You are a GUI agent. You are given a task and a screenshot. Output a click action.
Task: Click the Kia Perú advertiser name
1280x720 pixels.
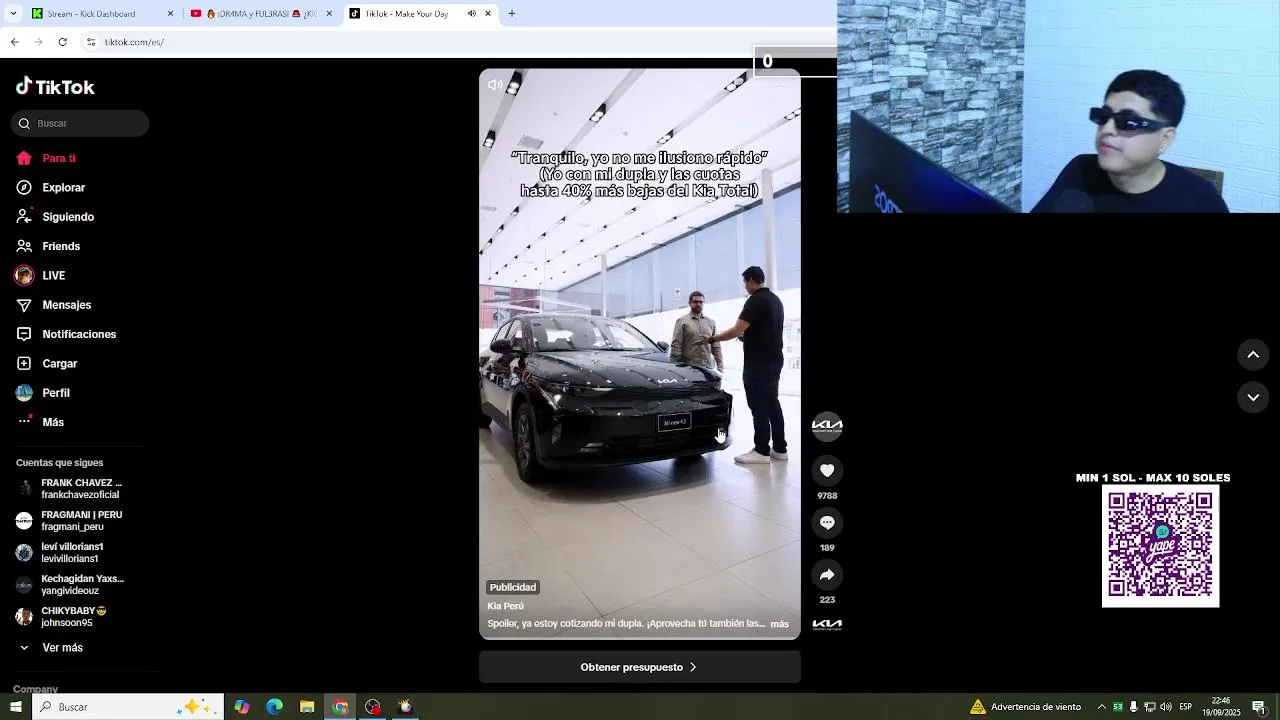pyautogui.click(x=505, y=606)
